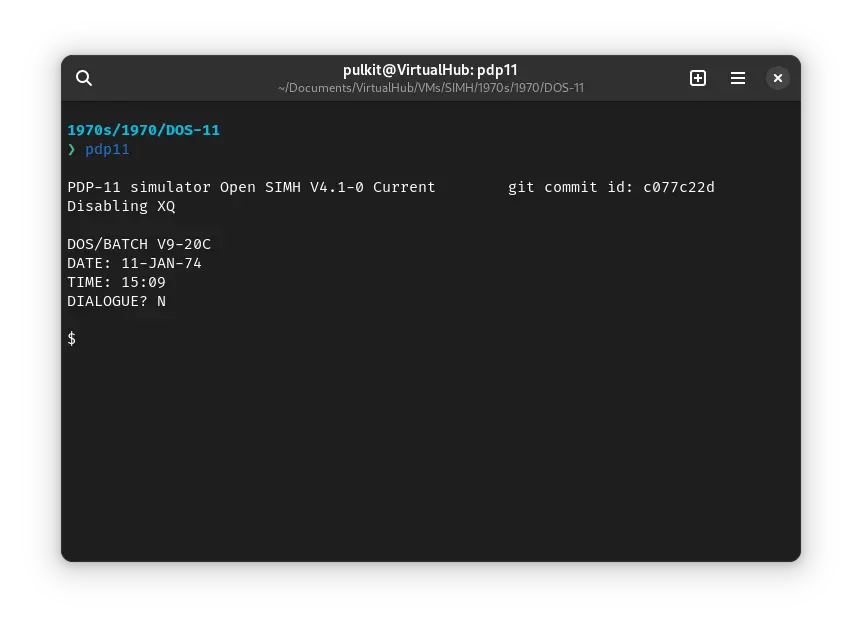Open the terminal search icon
Viewport: 862px width, 629px height.
pos(84,78)
